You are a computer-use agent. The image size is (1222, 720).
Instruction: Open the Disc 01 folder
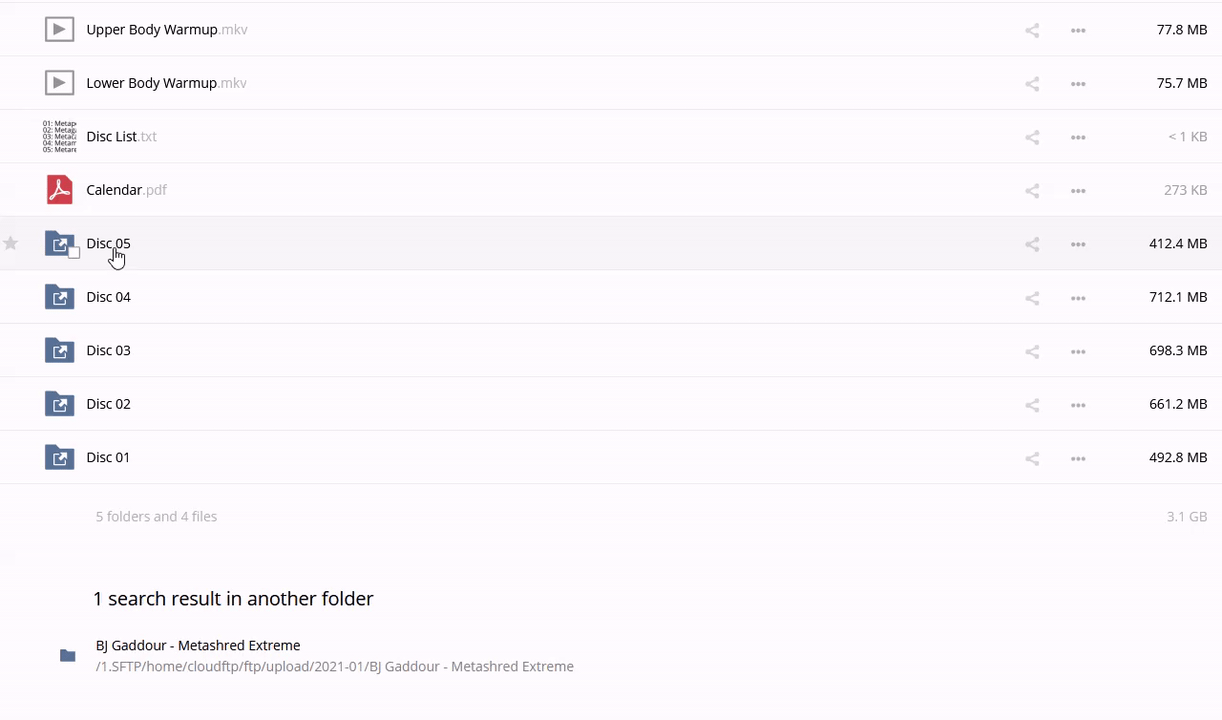click(x=108, y=457)
